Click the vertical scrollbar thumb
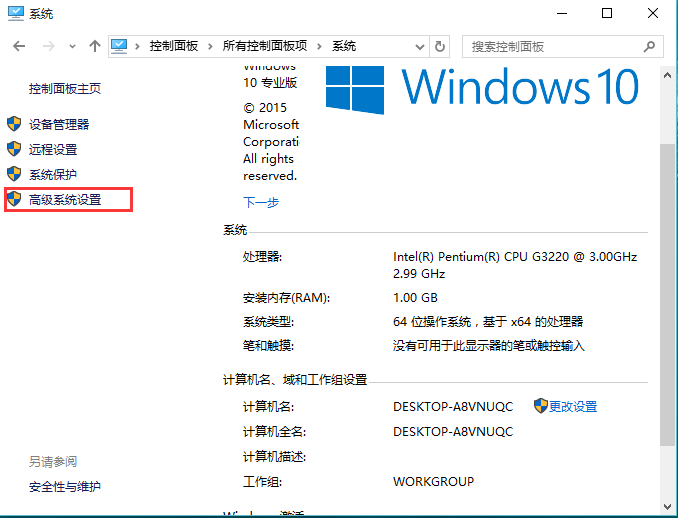Screen dimensions: 678x518 [x=667, y=295]
